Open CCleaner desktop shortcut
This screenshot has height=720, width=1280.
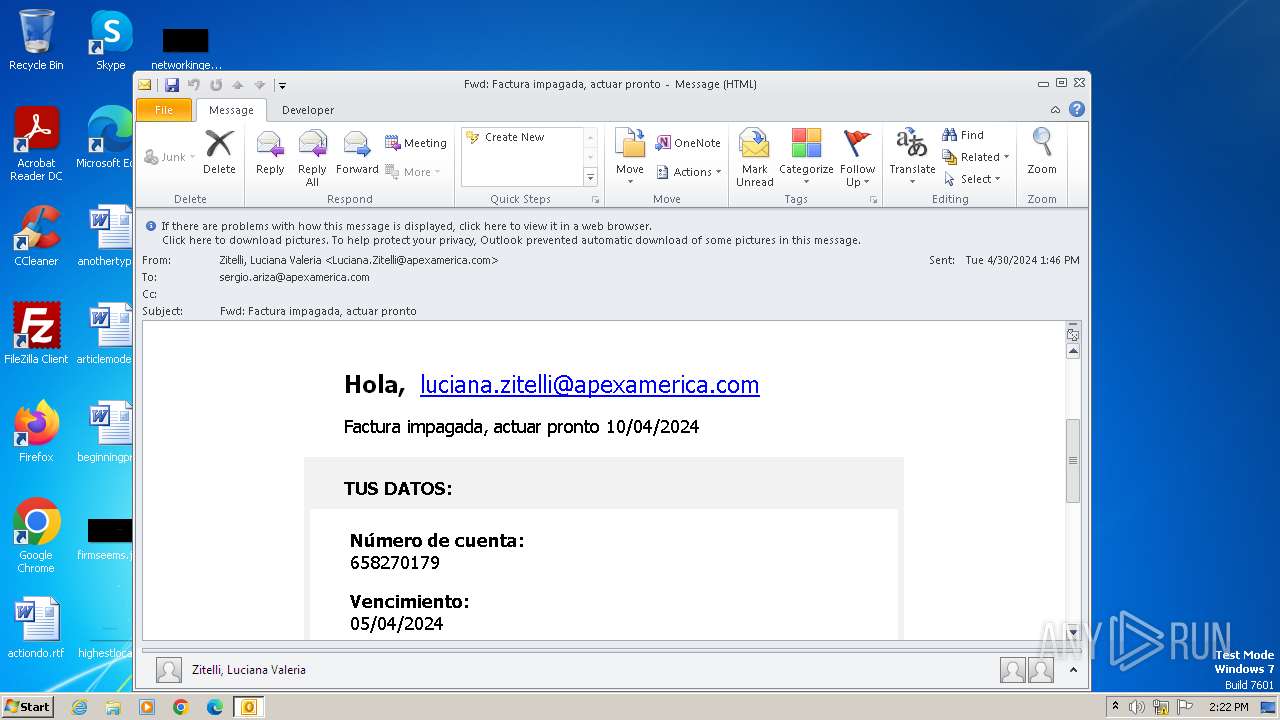[36, 236]
